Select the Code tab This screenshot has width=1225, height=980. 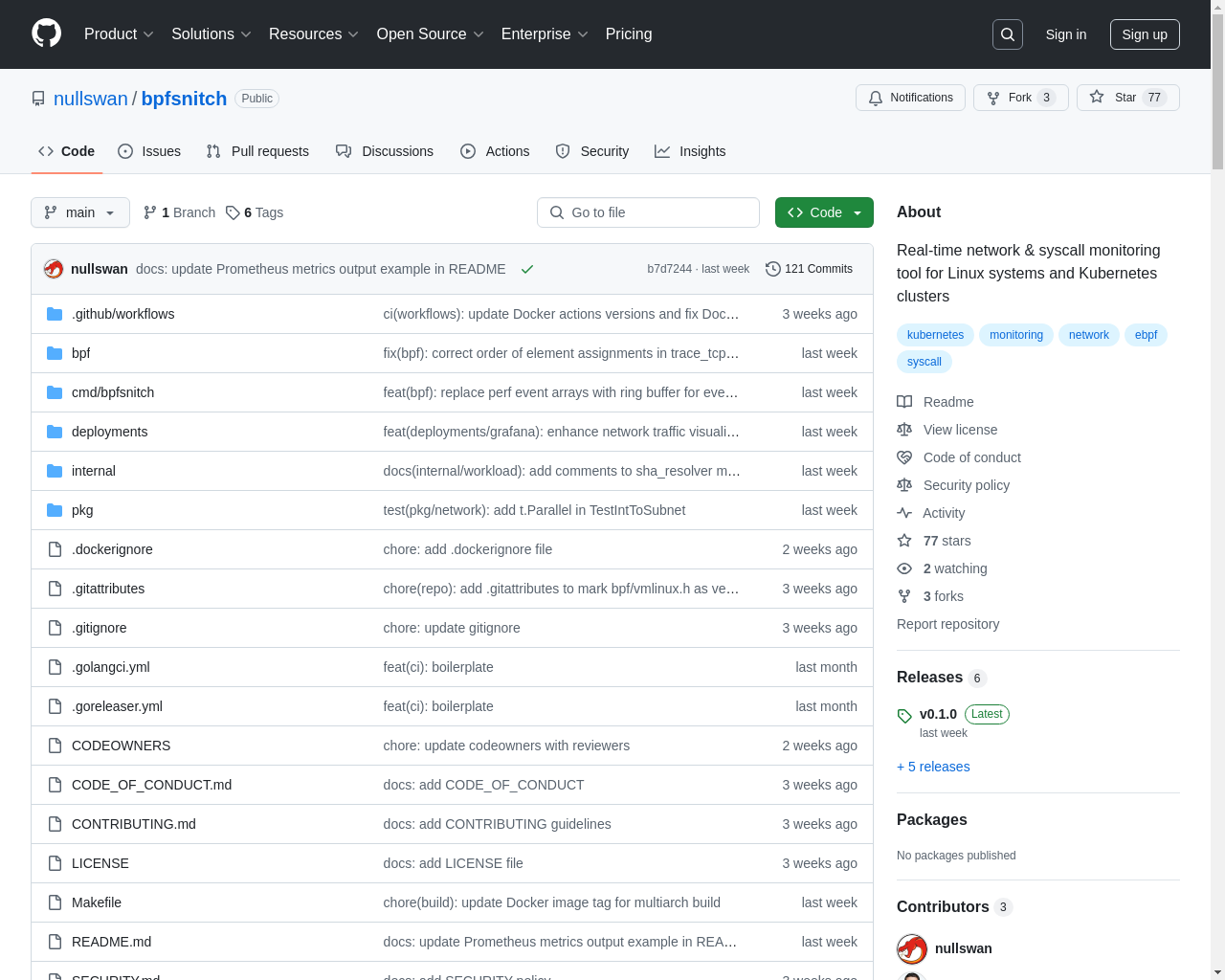67,151
